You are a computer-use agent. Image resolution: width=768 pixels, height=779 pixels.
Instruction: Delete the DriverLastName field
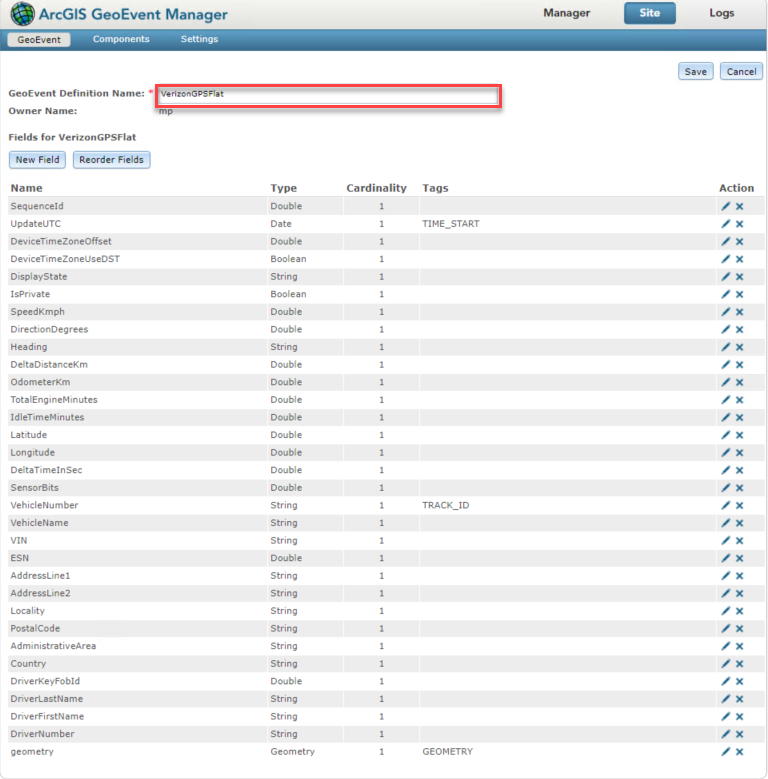[x=740, y=699]
